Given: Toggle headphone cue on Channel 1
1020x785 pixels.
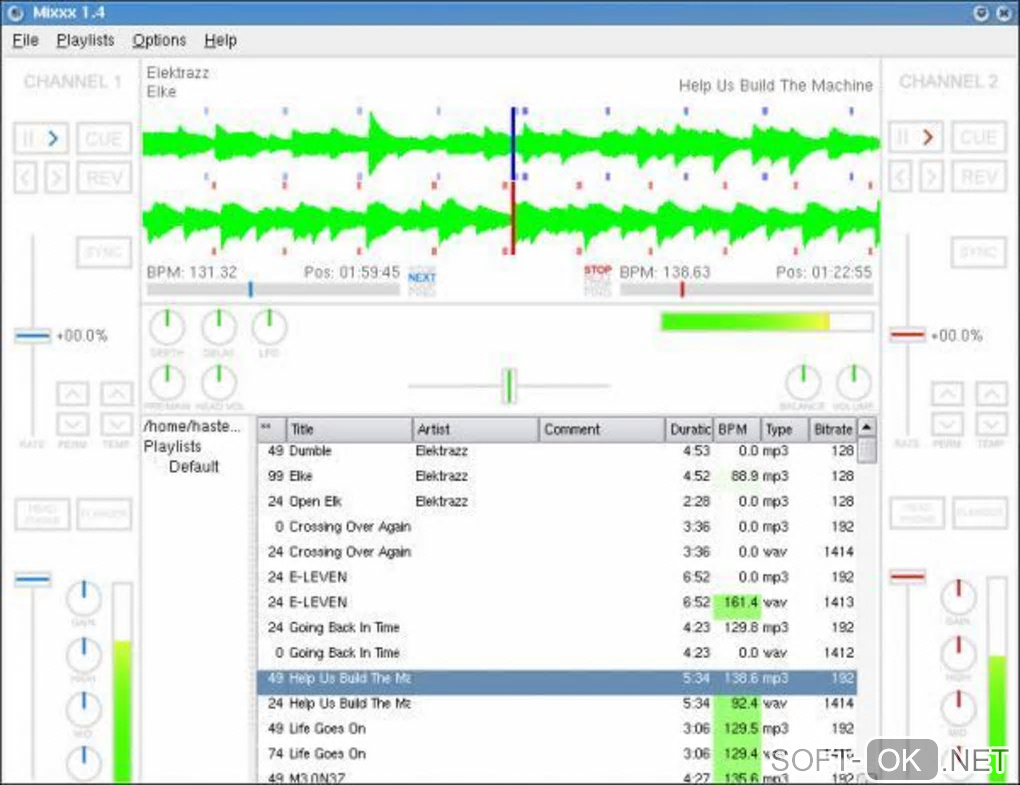Looking at the screenshot, I should [42, 514].
